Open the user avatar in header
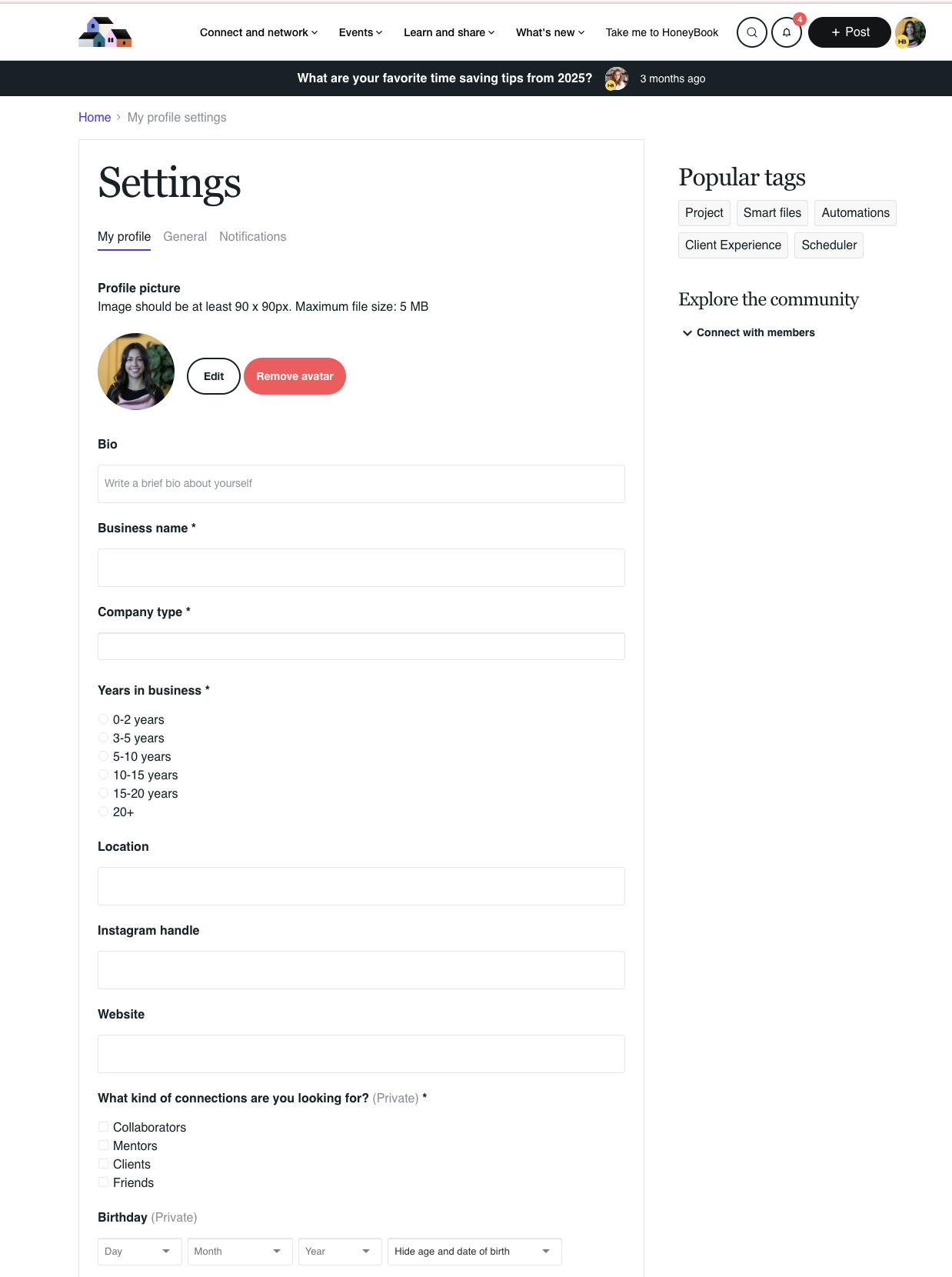 pyautogui.click(x=910, y=32)
